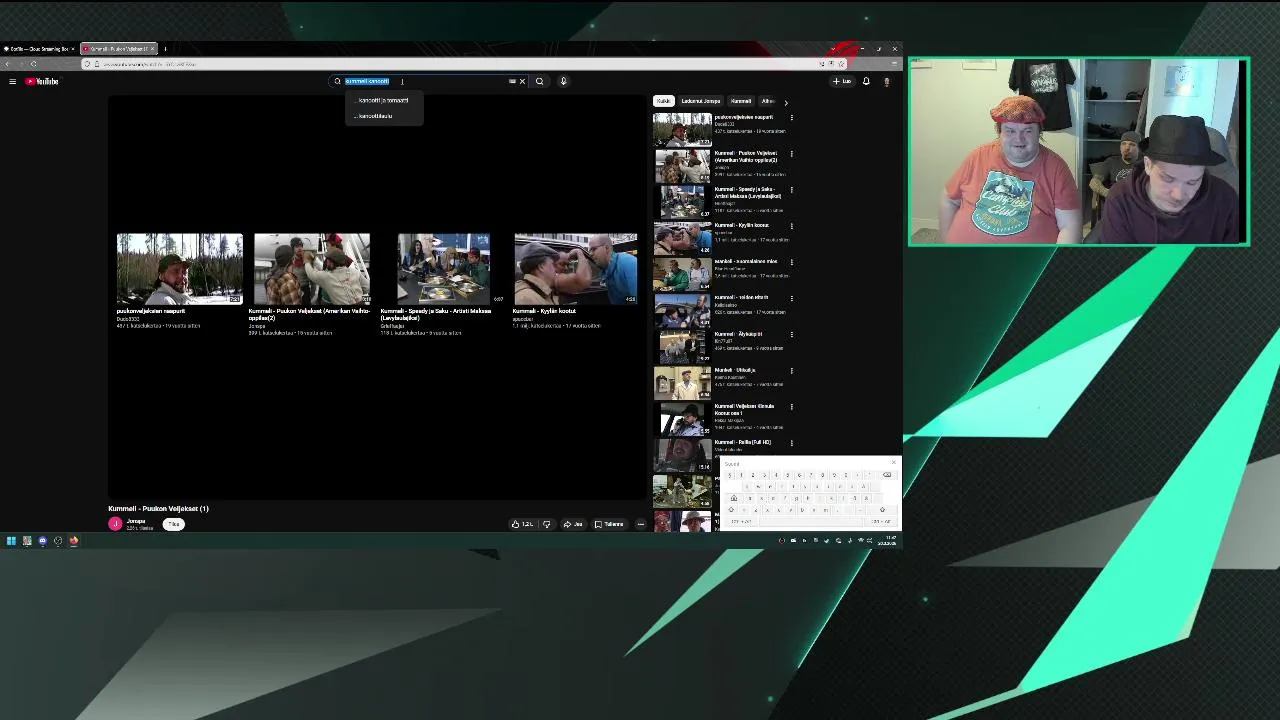Viewport: 1280px width, 720px height.
Task: Choose the second search suggestion under the search box
Action: pyautogui.click(x=384, y=116)
